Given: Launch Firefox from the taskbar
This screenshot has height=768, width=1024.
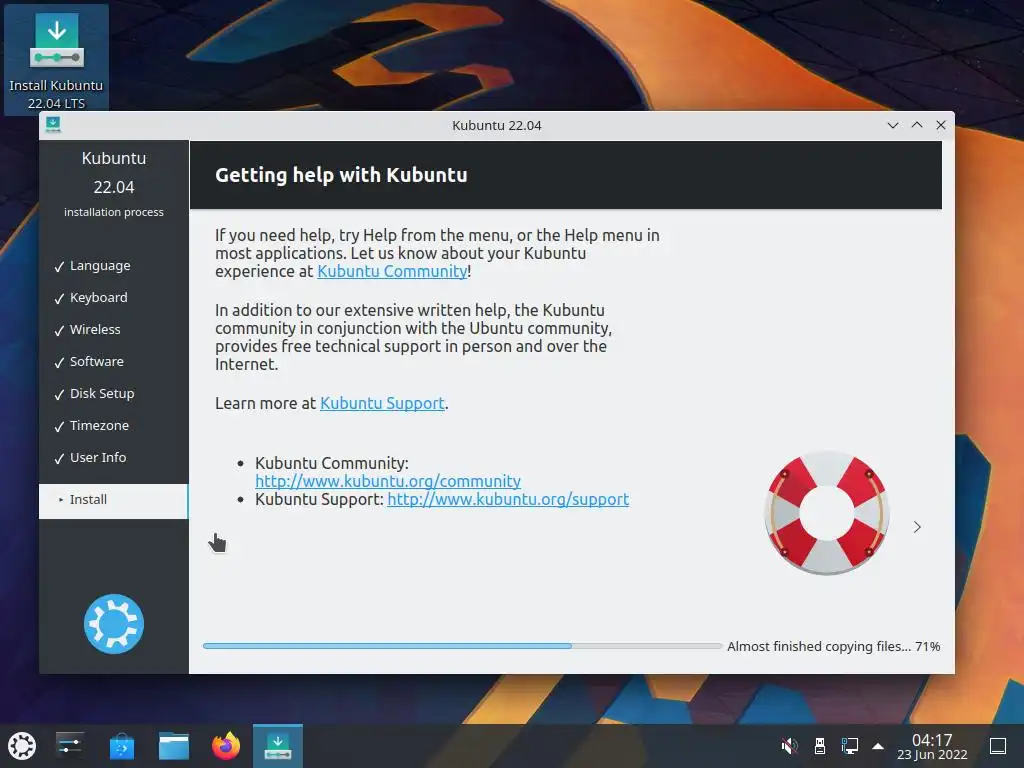Looking at the screenshot, I should click(226, 746).
